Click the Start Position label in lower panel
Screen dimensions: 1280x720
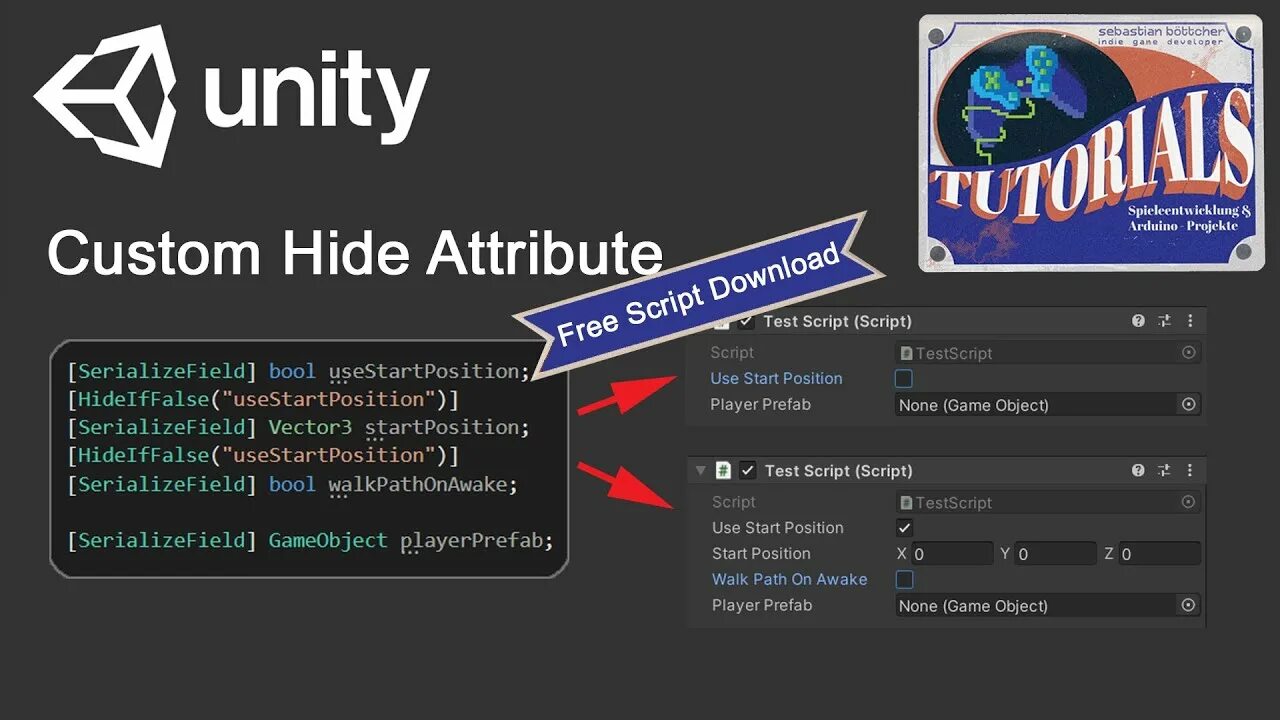[x=761, y=553]
